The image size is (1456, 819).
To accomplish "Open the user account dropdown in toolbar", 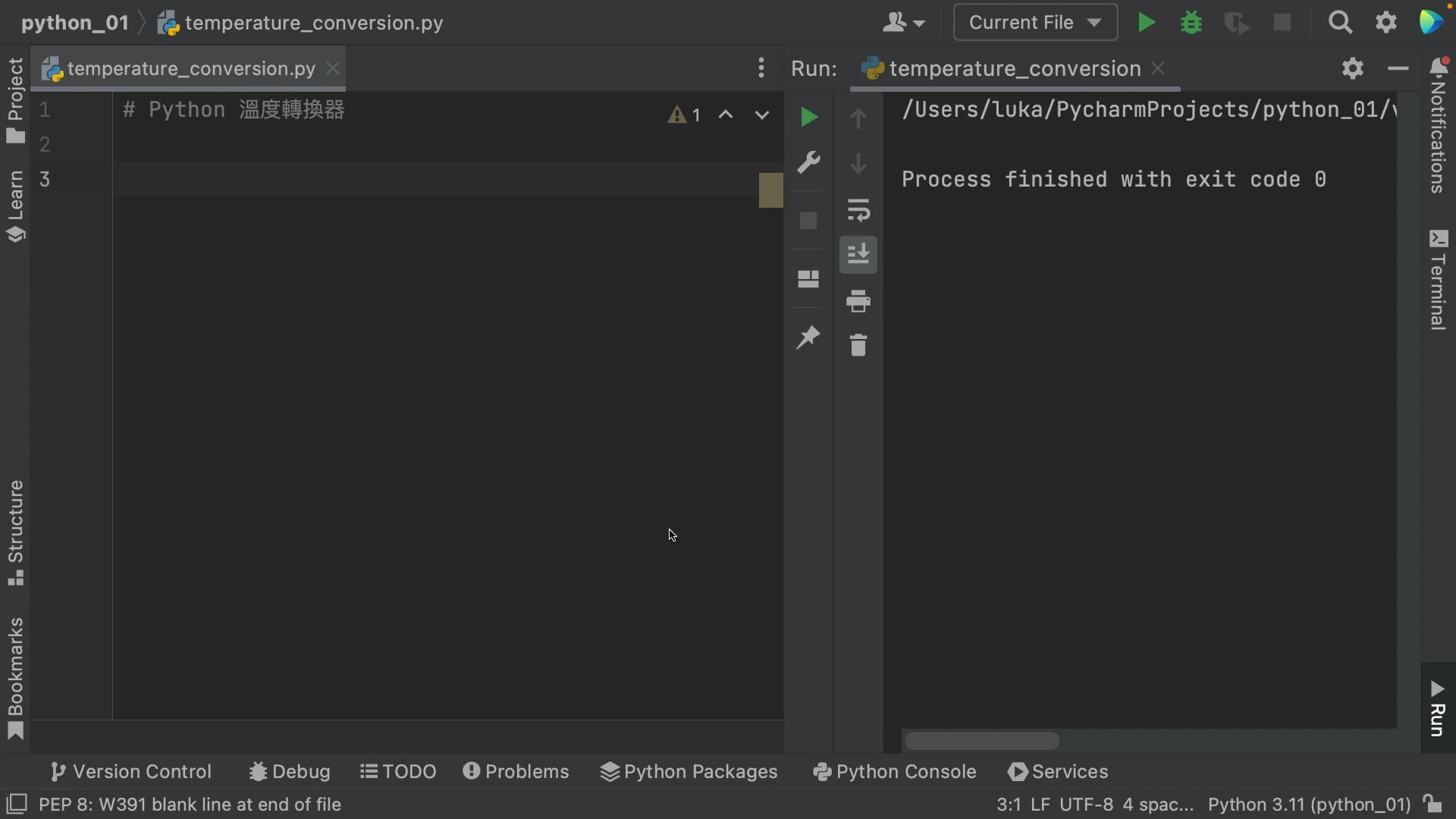I will [903, 23].
